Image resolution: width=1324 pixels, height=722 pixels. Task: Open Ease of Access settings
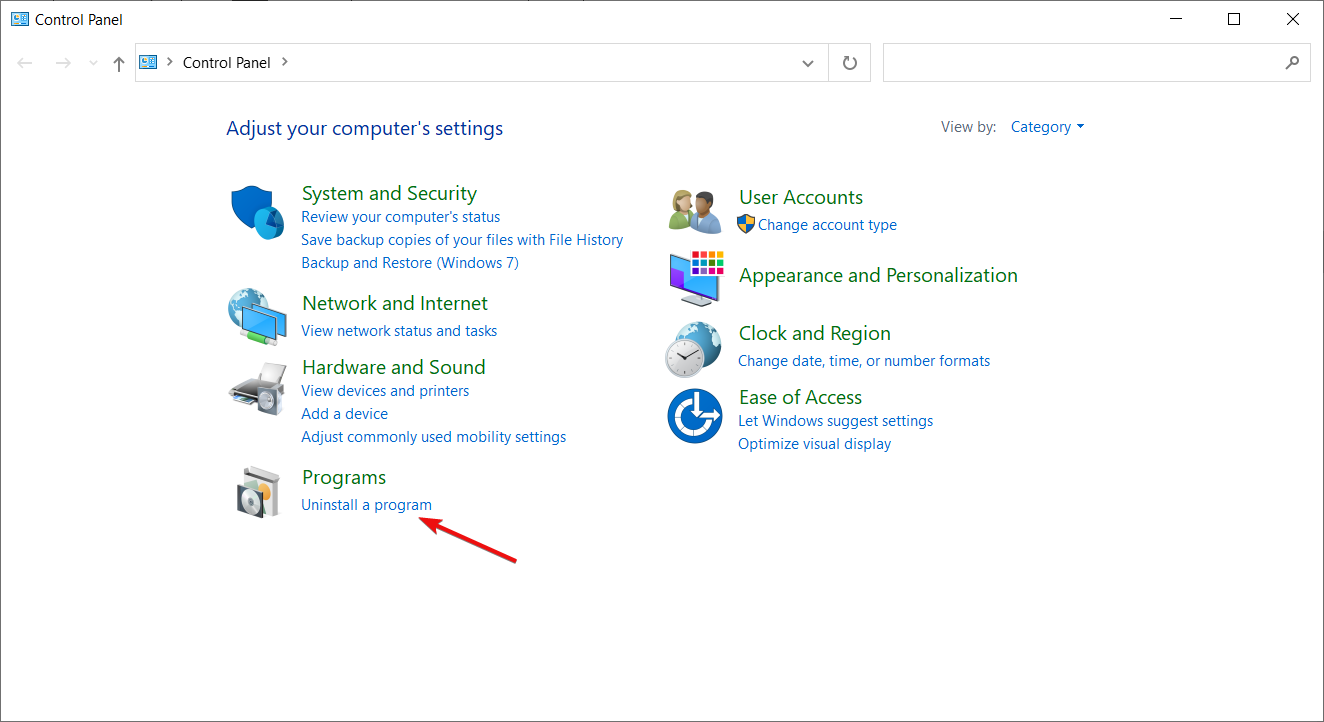tap(800, 397)
